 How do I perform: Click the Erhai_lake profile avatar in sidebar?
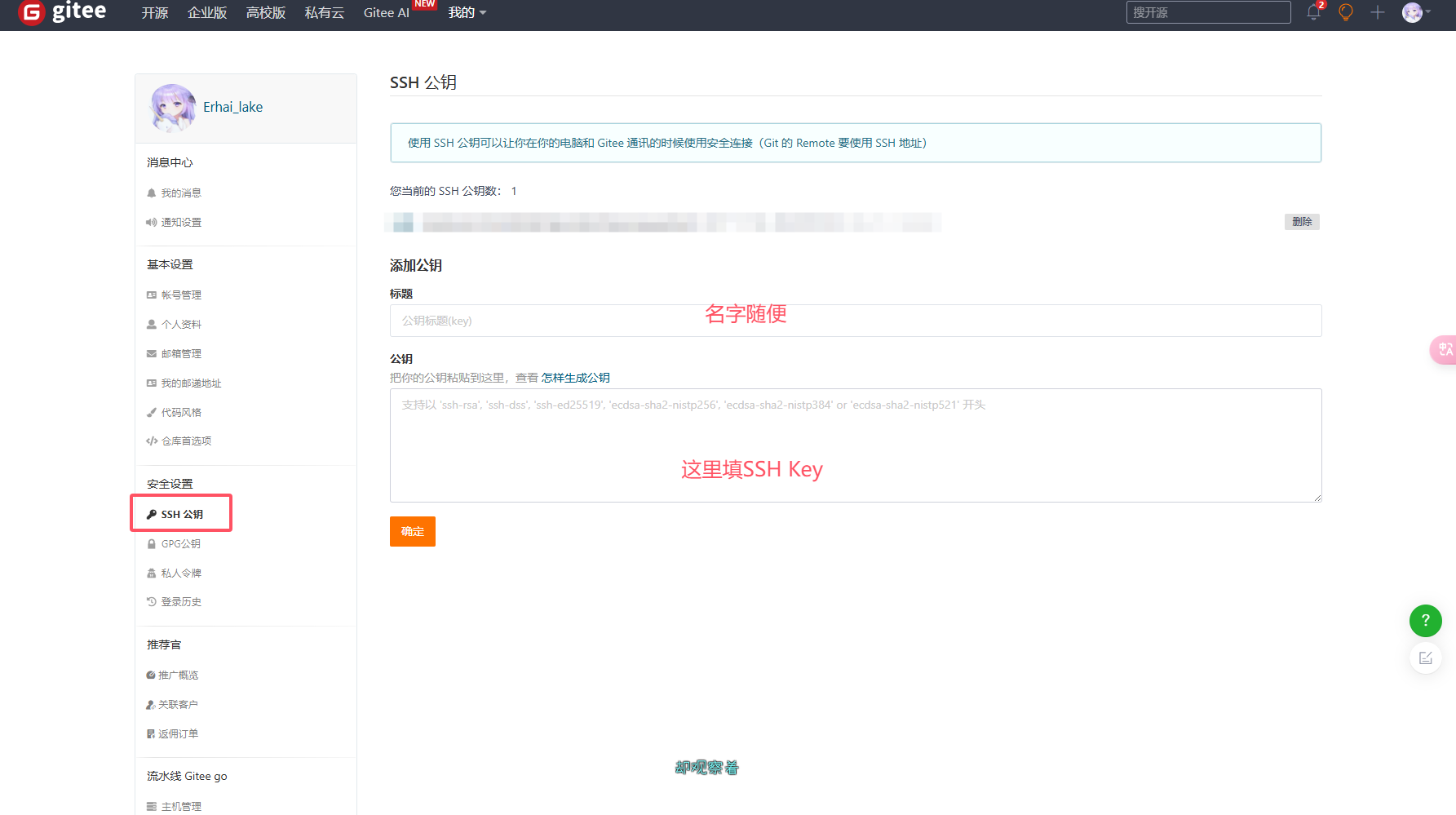(173, 108)
